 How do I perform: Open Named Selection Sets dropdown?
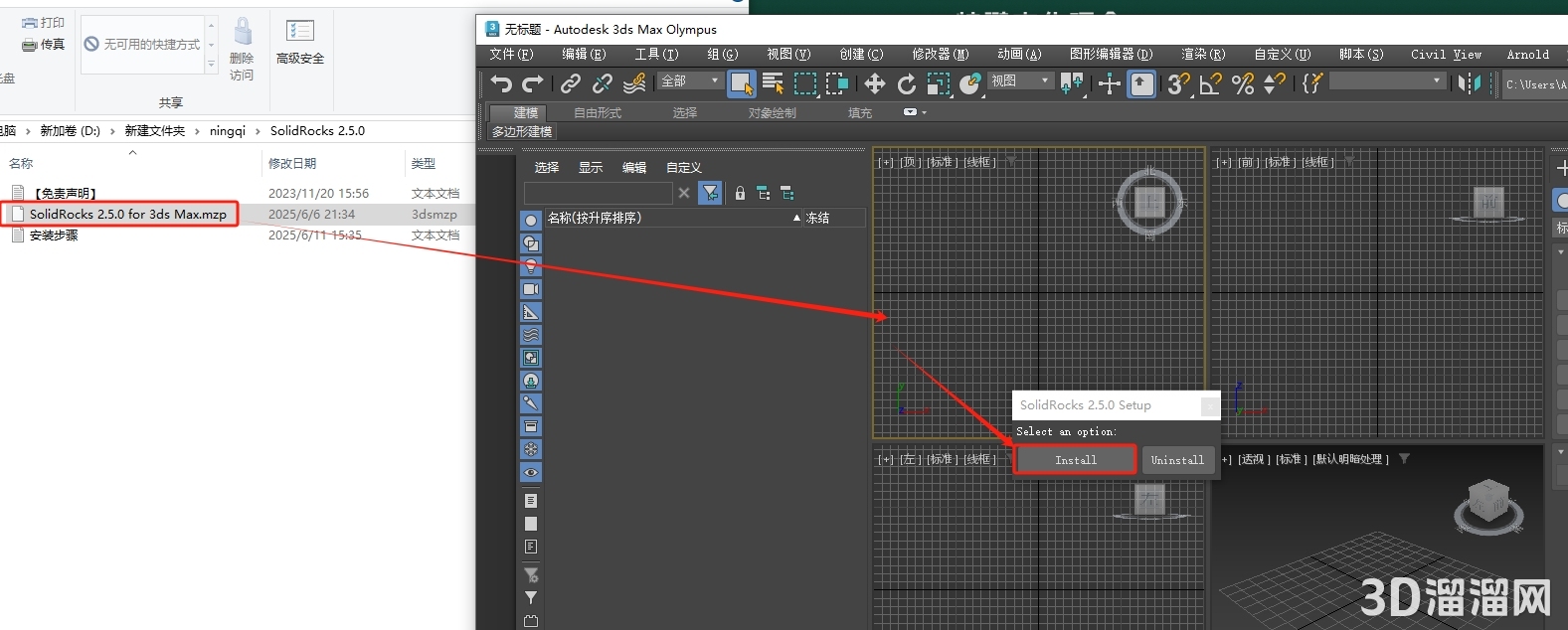pyautogui.click(x=1387, y=80)
